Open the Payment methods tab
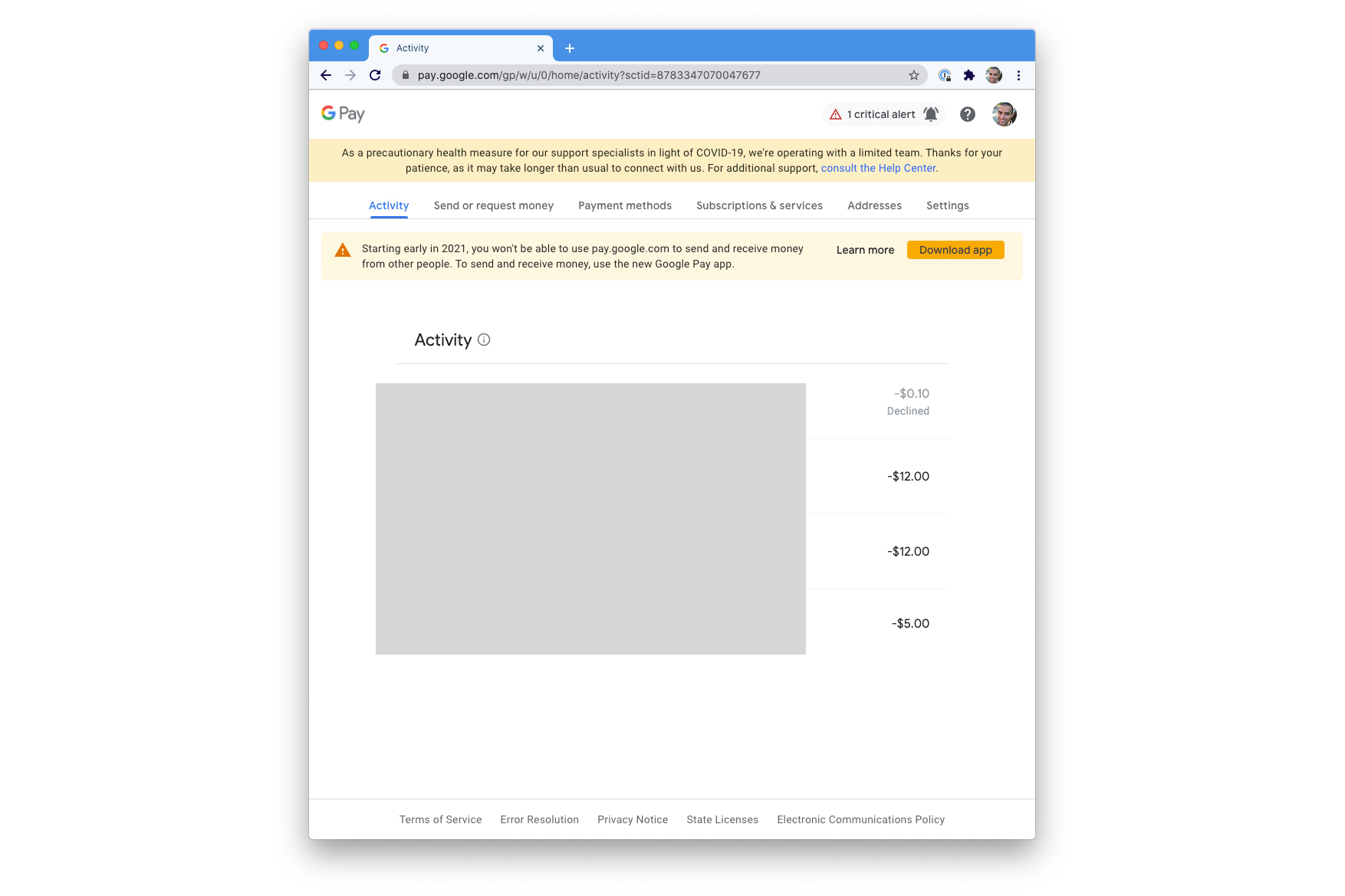Viewport: 1345px width, 896px height. pos(625,205)
